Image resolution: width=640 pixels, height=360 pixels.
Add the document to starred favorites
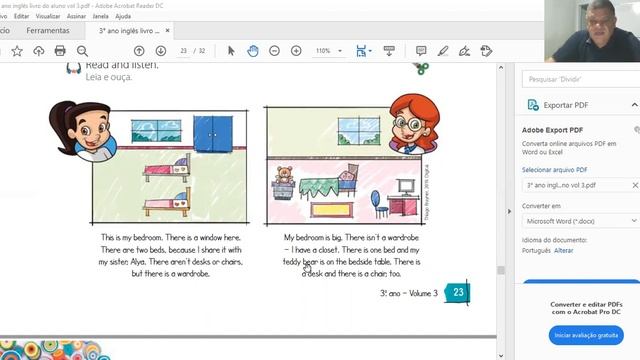pos(17,51)
